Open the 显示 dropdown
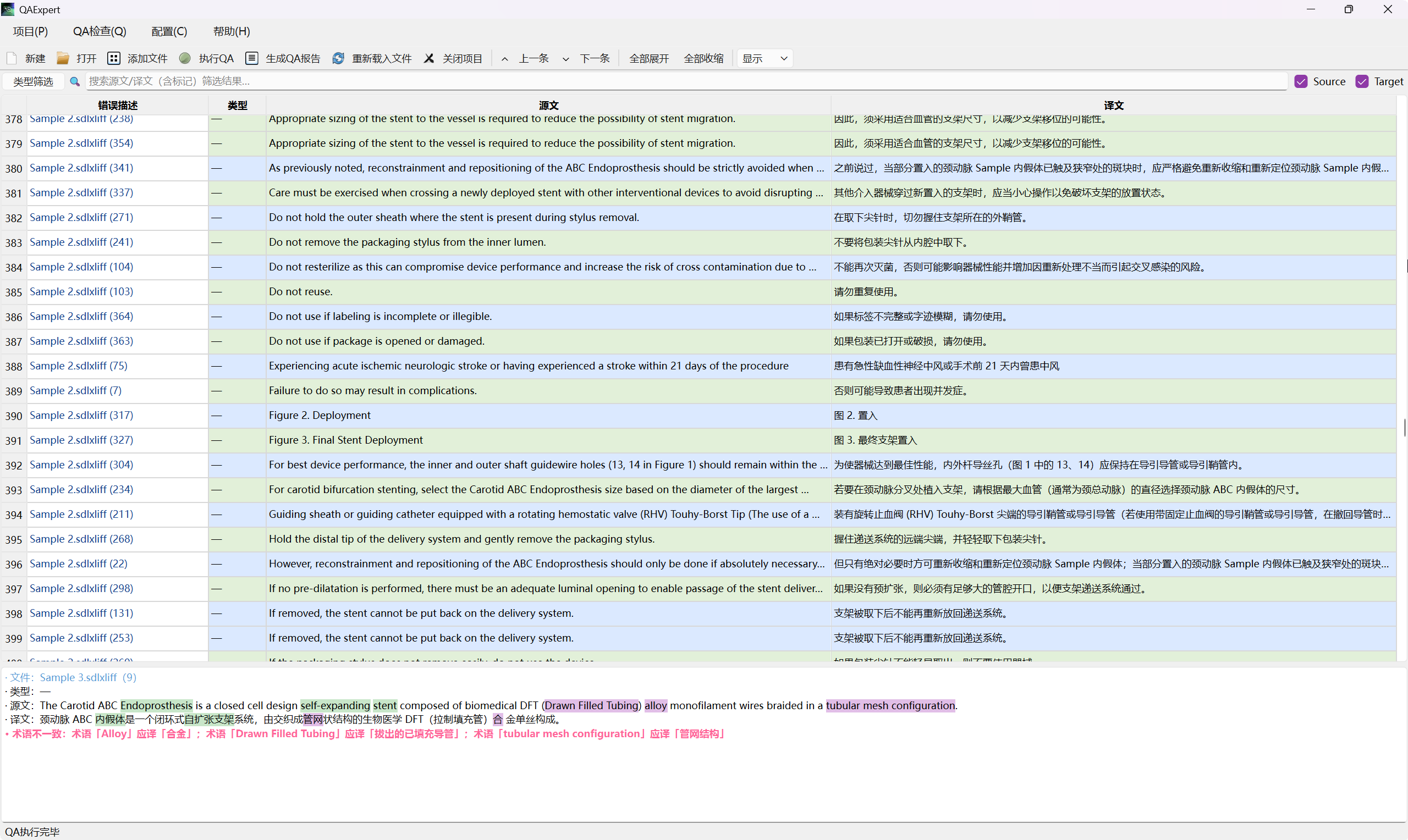 [765, 58]
